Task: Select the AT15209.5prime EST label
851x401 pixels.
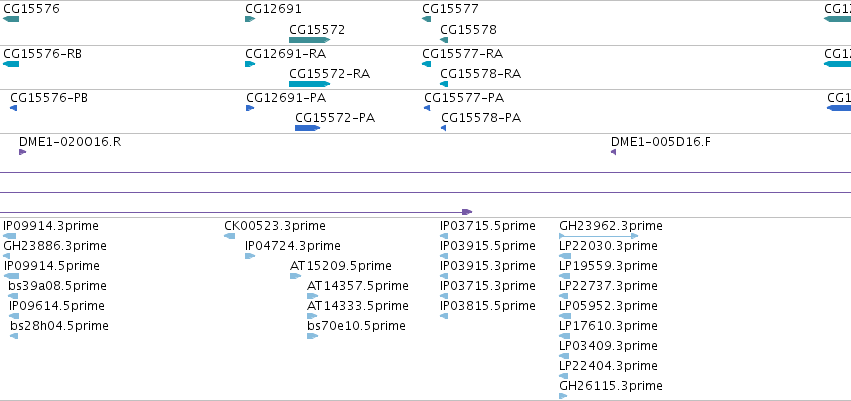Action: coord(340,266)
